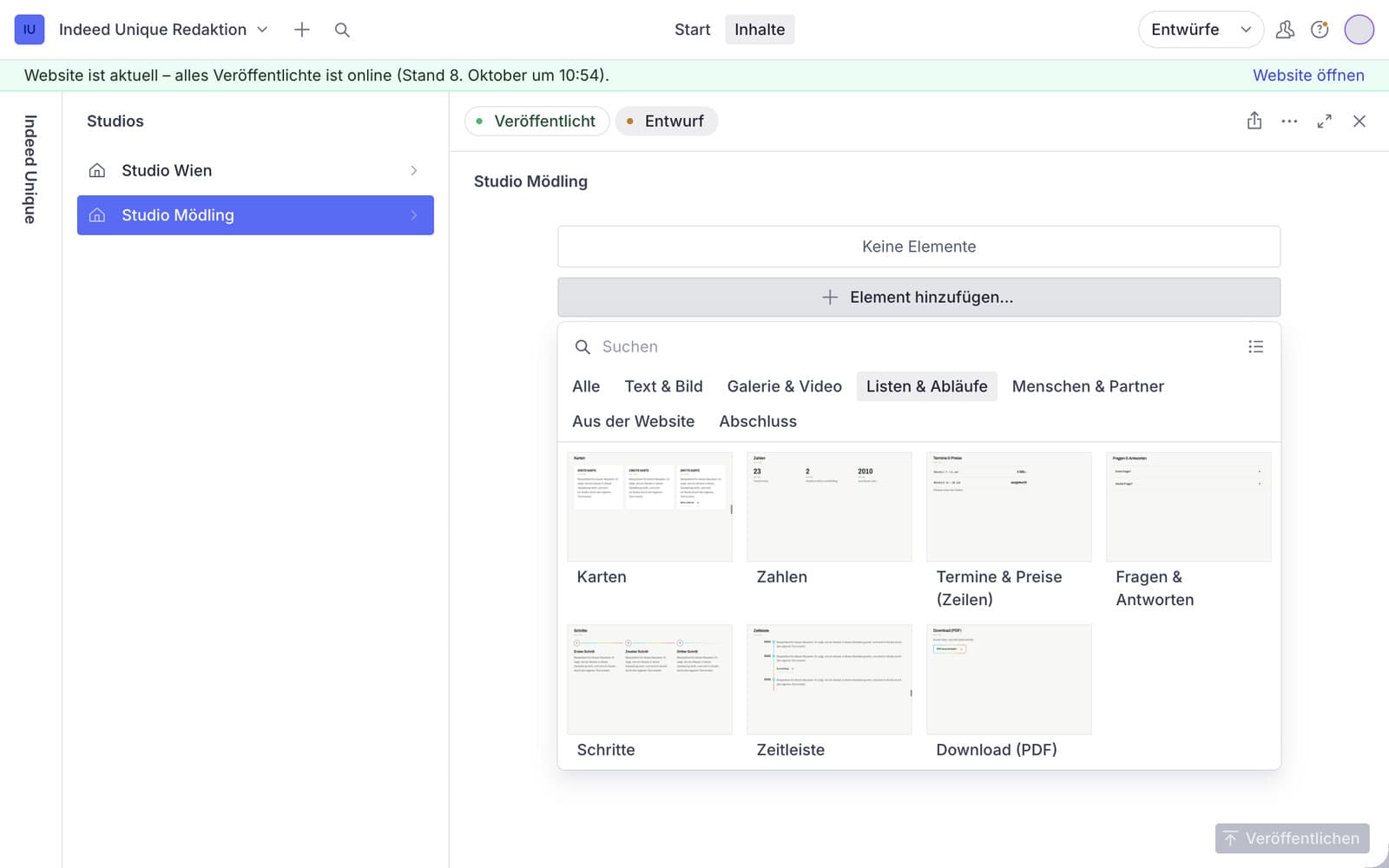The image size is (1389, 868).
Task: Choose the Zeitleiste element thumbnail
Action: tap(829, 680)
